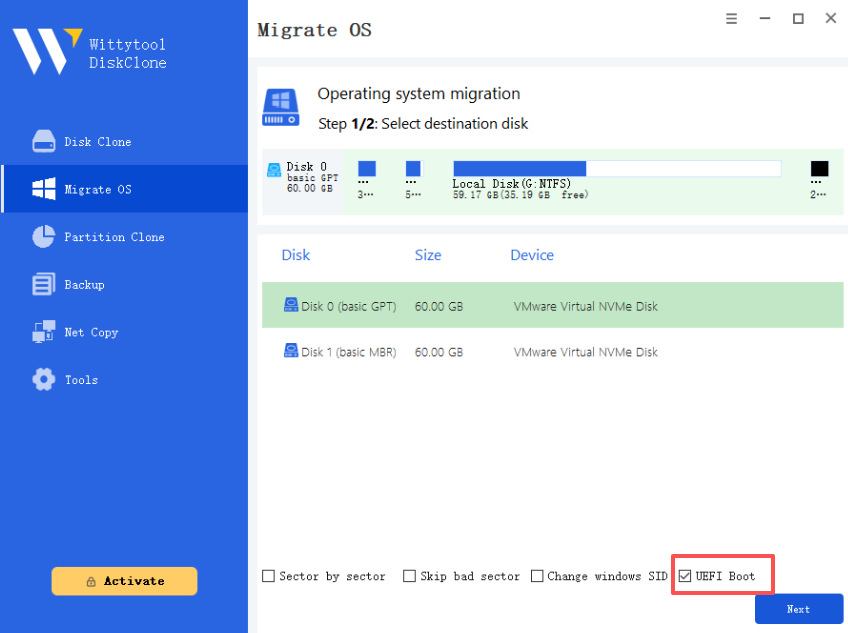
Task: Click the Net Copy computers icon
Action: pyautogui.click(x=43, y=332)
